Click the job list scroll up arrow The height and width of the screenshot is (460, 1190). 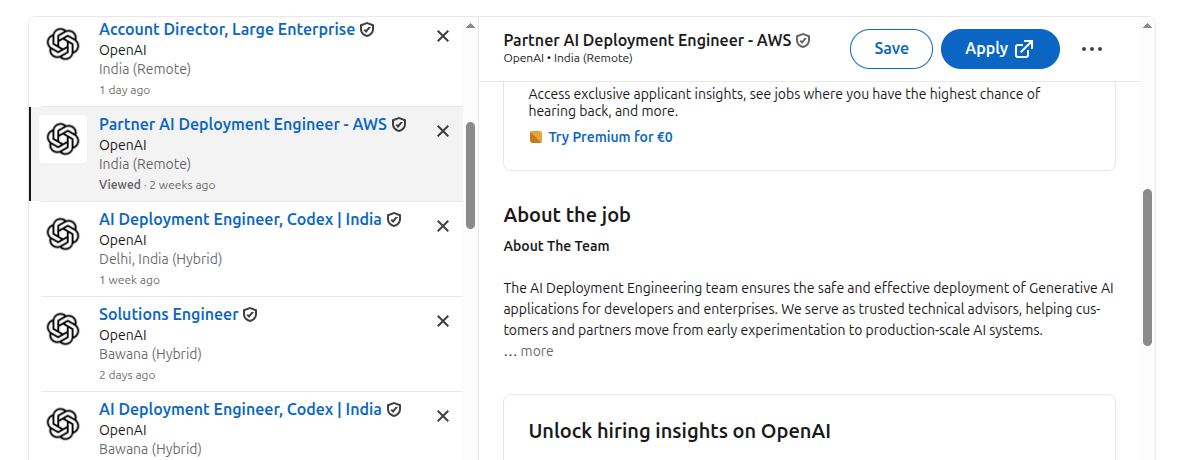point(470,25)
